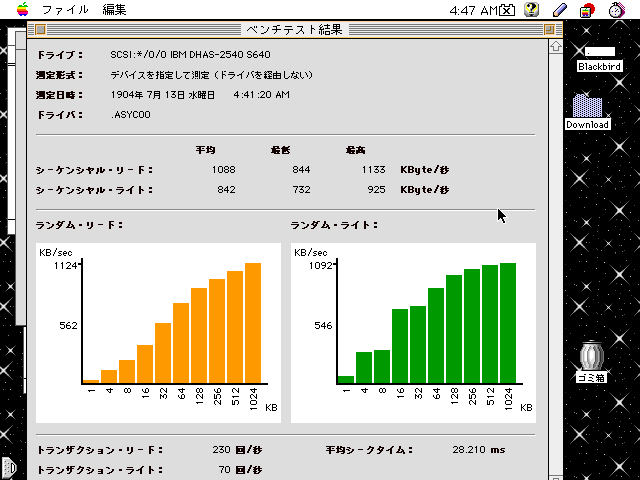Click the ベンチテスト結果 title bar

click(295, 29)
